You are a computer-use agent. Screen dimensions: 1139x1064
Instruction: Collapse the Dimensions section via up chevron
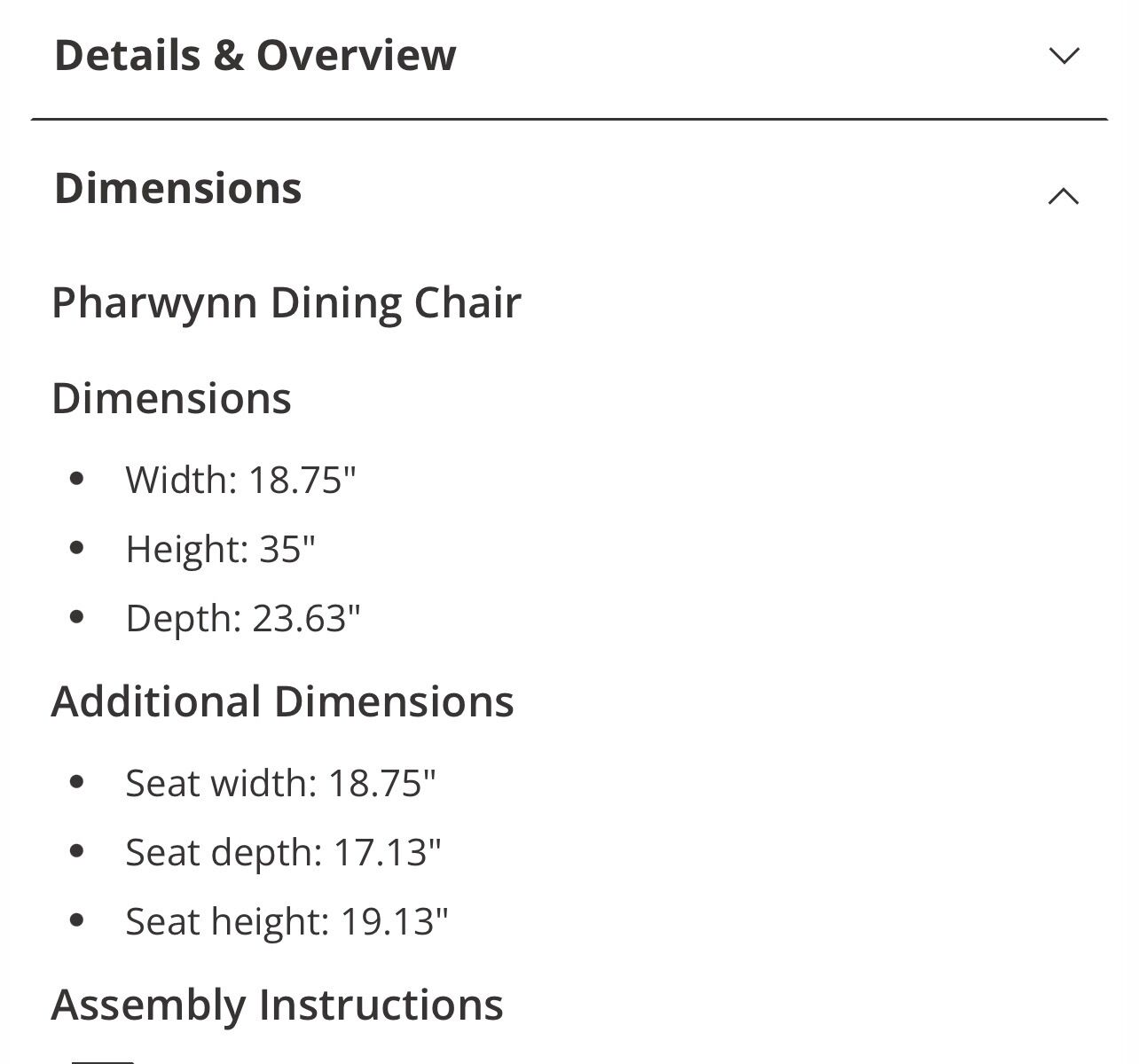pyautogui.click(x=1064, y=196)
